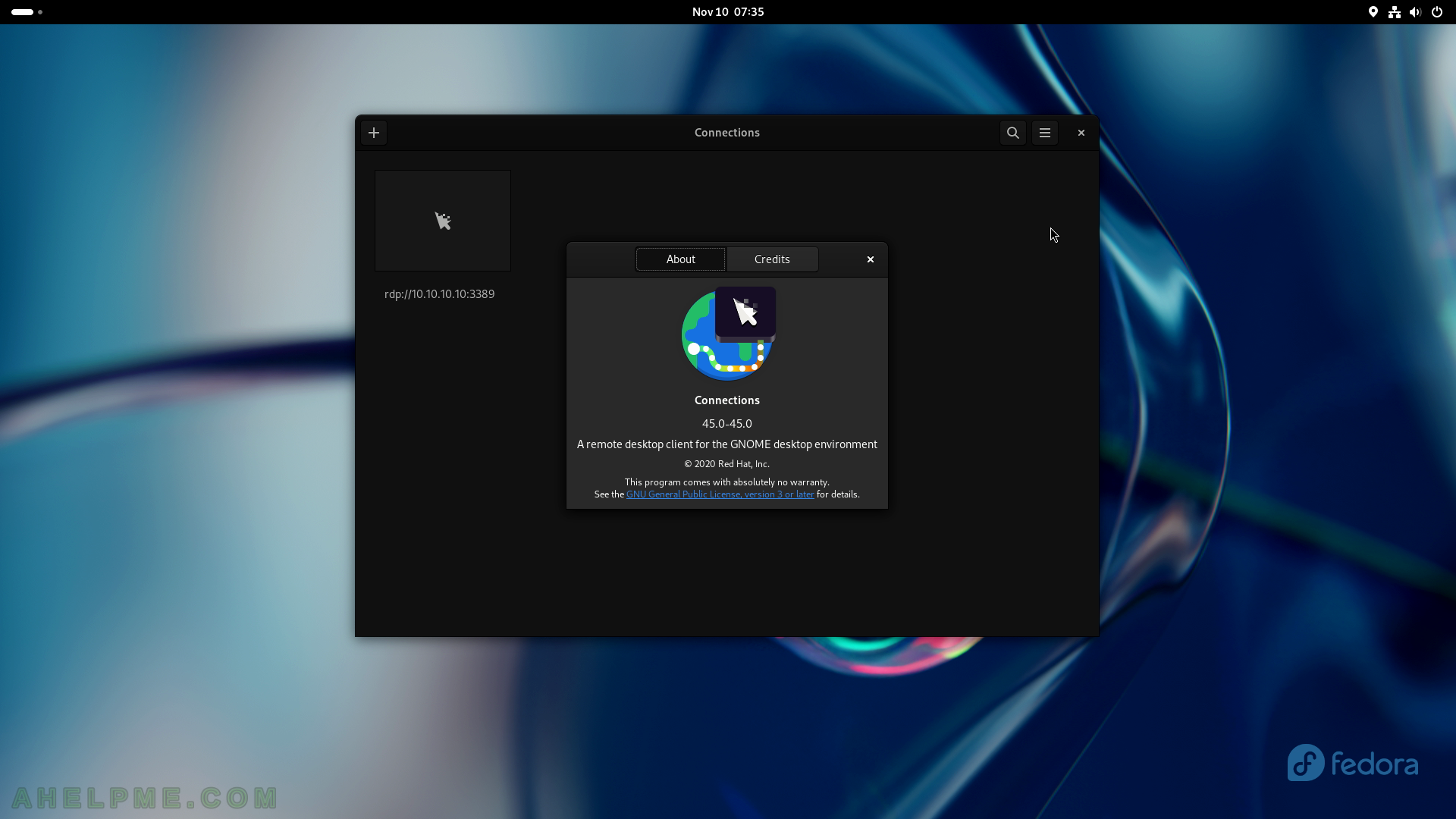The width and height of the screenshot is (1456, 819).
Task: Switch to the About tab
Action: (x=680, y=259)
